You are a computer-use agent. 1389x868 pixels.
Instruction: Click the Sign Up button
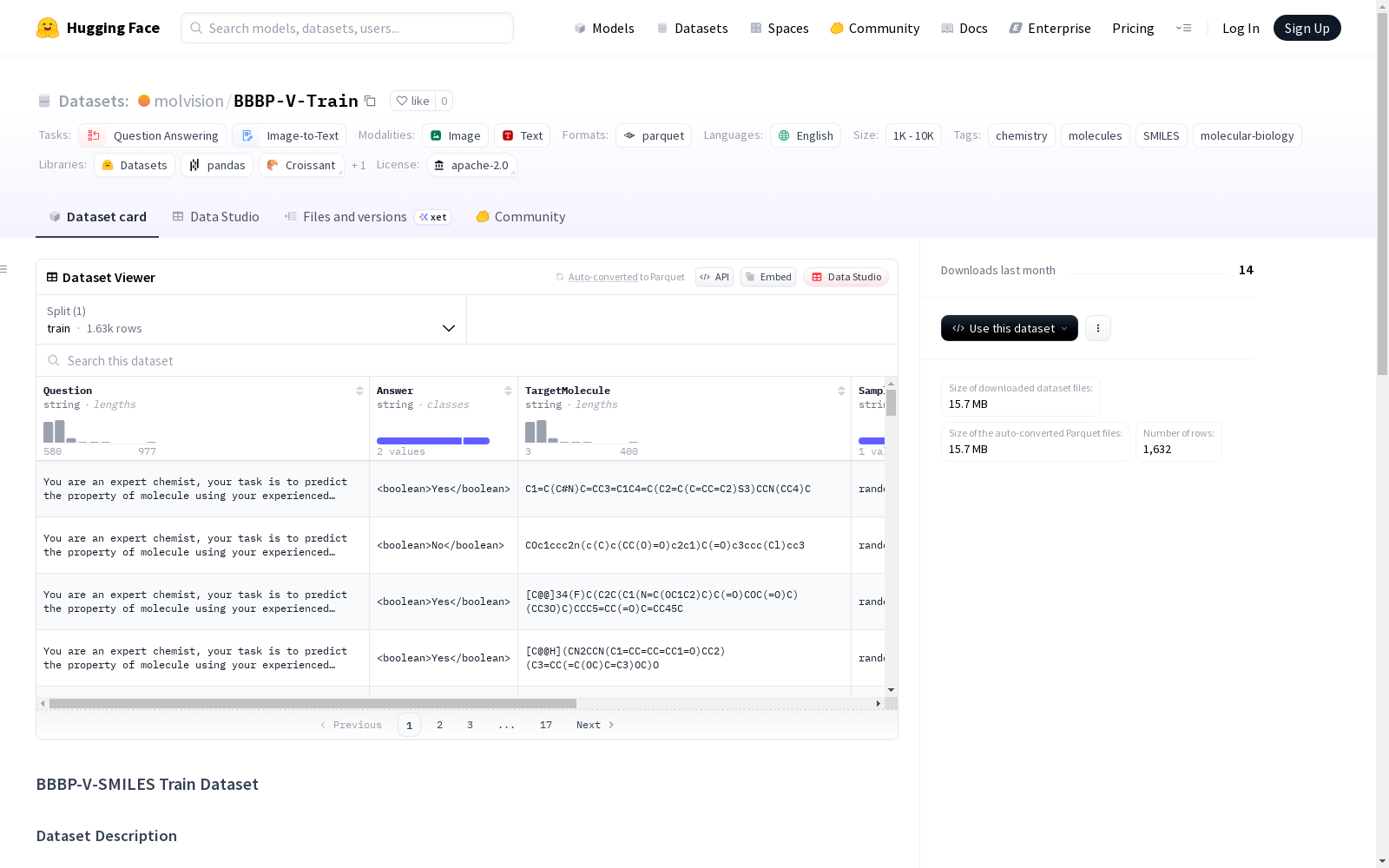[1307, 28]
